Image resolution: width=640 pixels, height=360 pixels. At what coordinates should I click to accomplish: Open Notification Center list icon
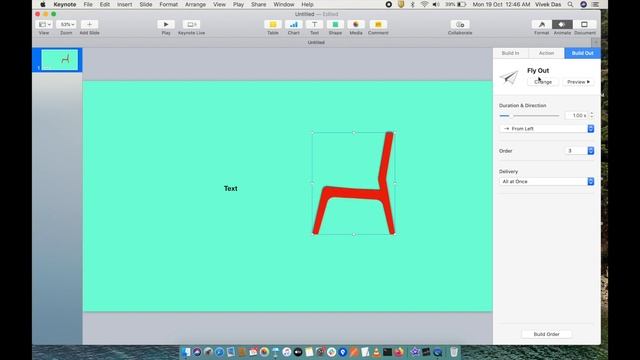point(596,4)
